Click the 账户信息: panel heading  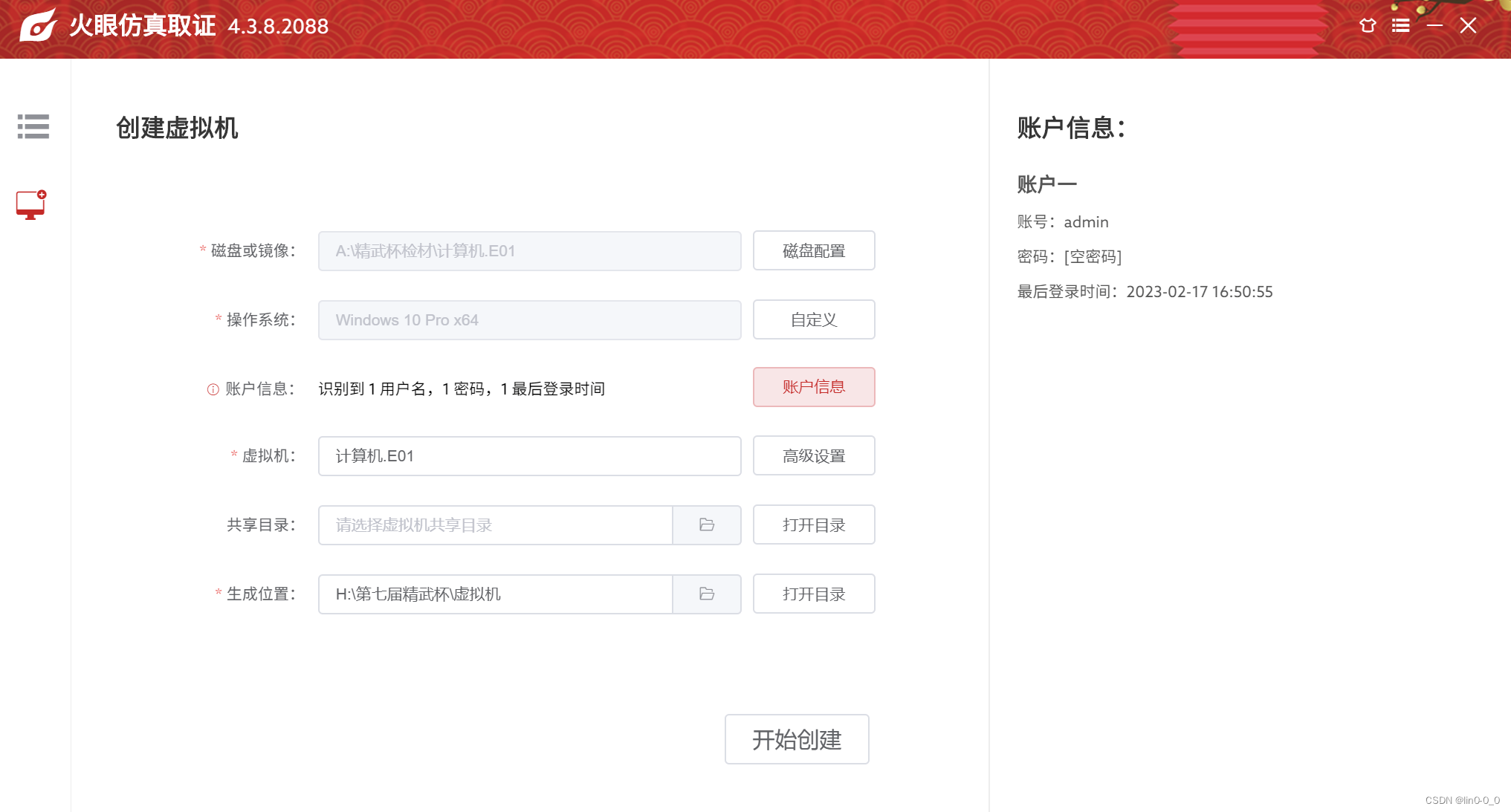tap(1071, 128)
